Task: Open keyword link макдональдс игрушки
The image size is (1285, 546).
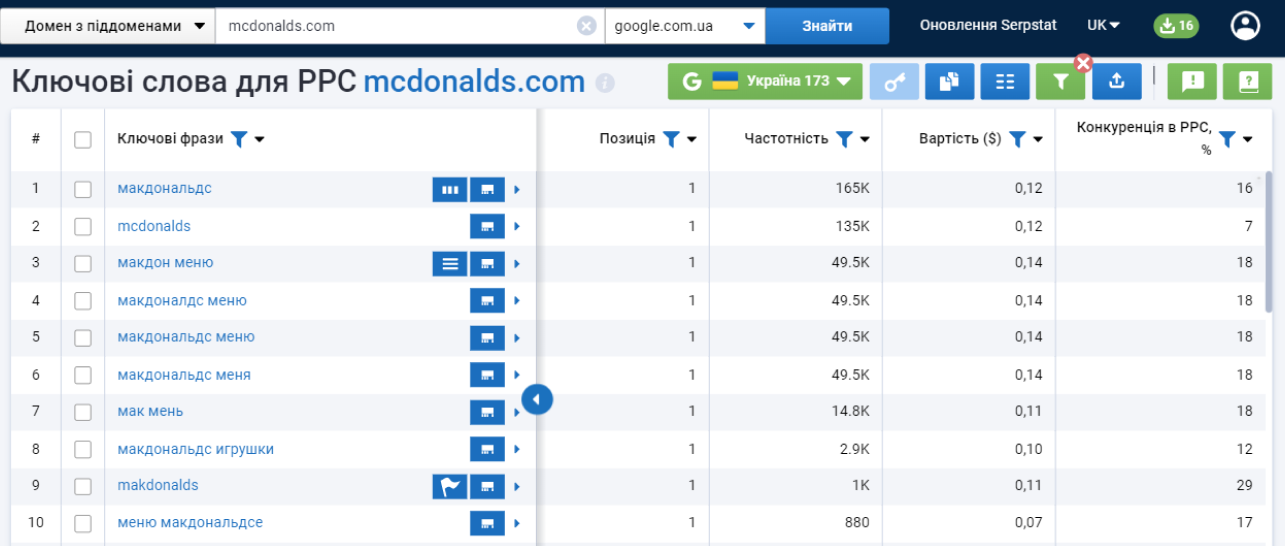Action: point(195,449)
